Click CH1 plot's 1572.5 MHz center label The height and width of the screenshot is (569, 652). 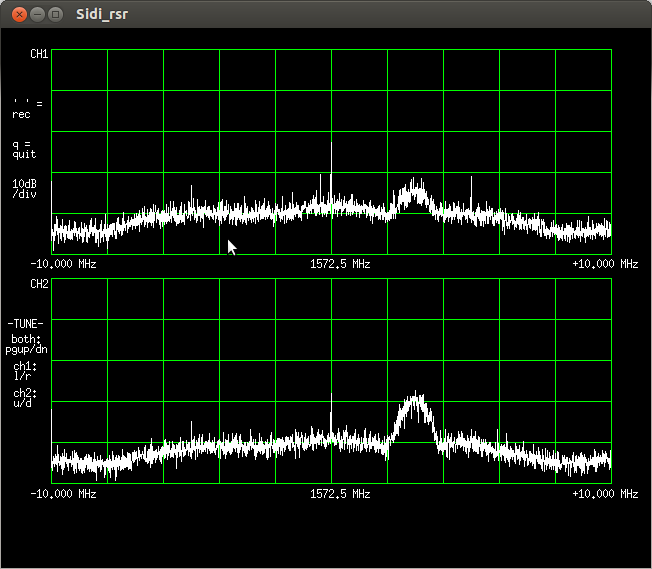tap(340, 264)
